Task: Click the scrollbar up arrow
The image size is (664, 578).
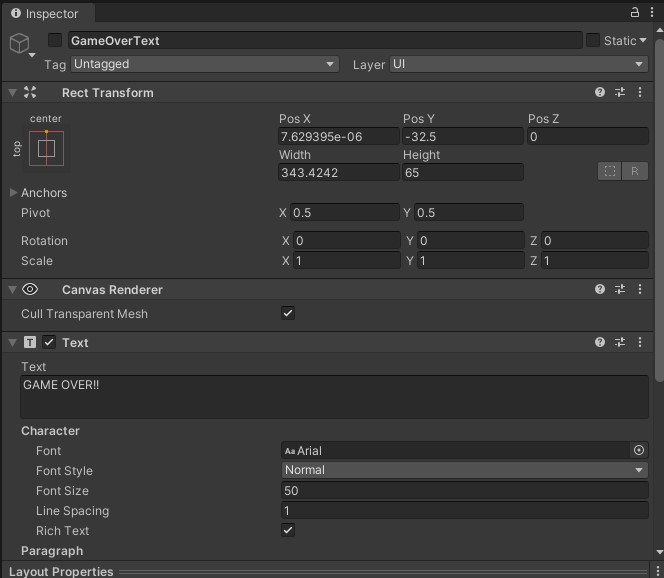Action: click(x=659, y=30)
